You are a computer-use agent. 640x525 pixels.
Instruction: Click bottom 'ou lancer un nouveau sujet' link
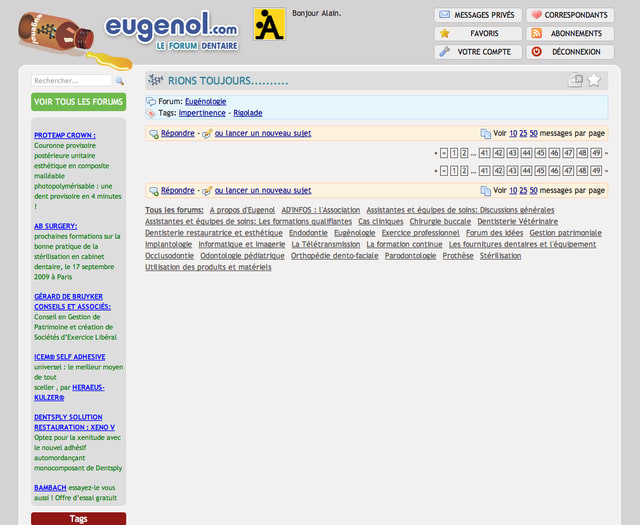[x=262, y=190]
